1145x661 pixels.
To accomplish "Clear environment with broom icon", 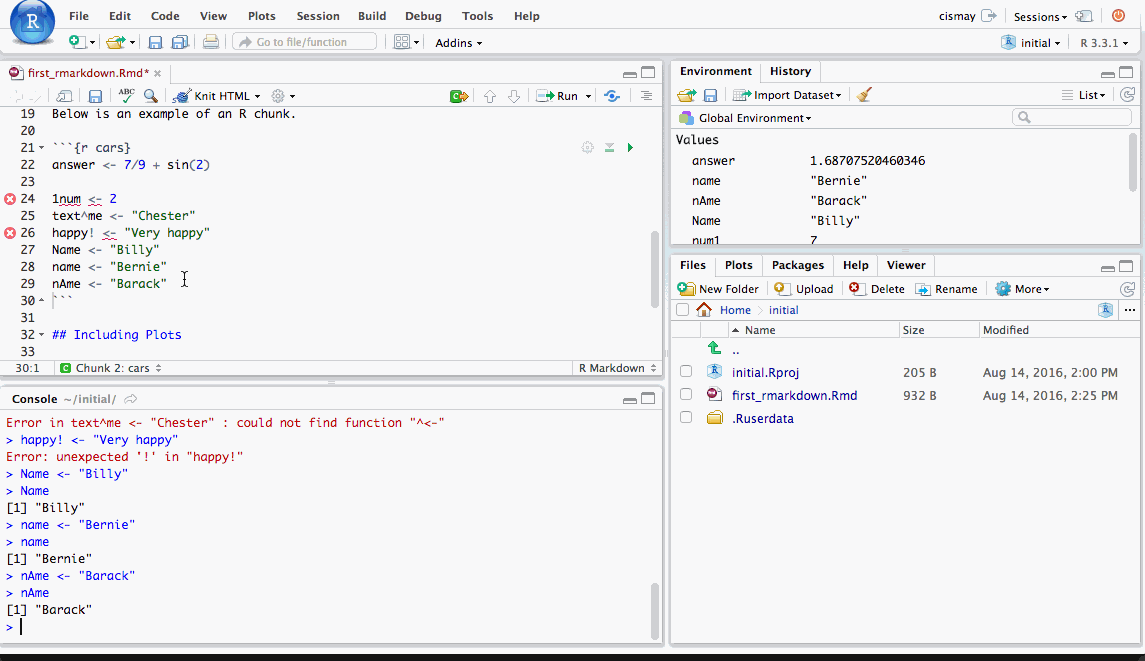I will coord(864,95).
